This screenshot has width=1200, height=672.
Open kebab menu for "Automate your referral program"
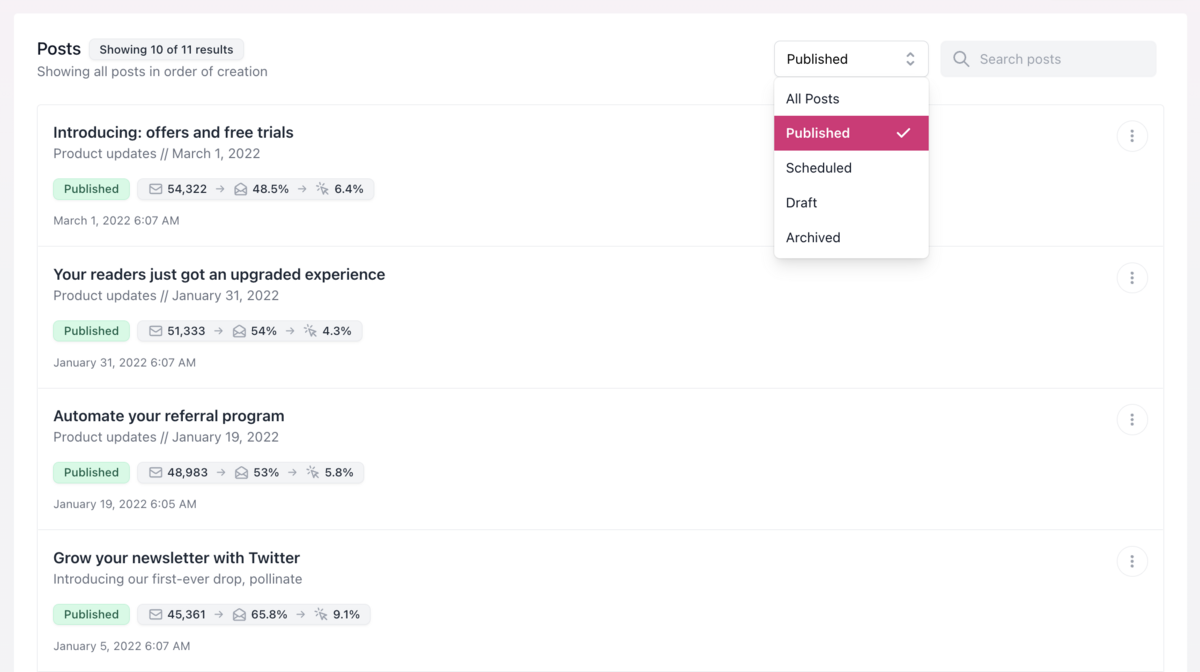[x=1132, y=419]
